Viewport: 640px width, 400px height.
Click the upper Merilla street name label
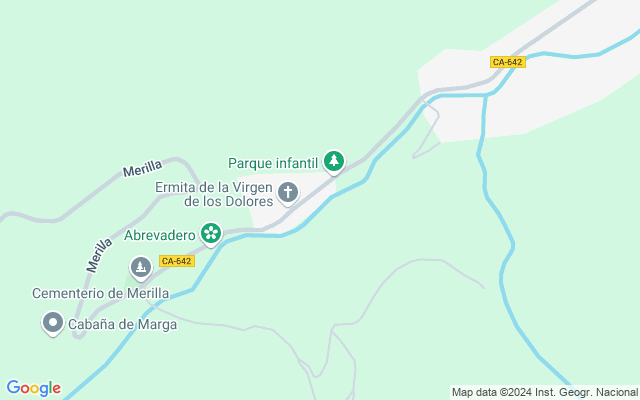(142, 168)
